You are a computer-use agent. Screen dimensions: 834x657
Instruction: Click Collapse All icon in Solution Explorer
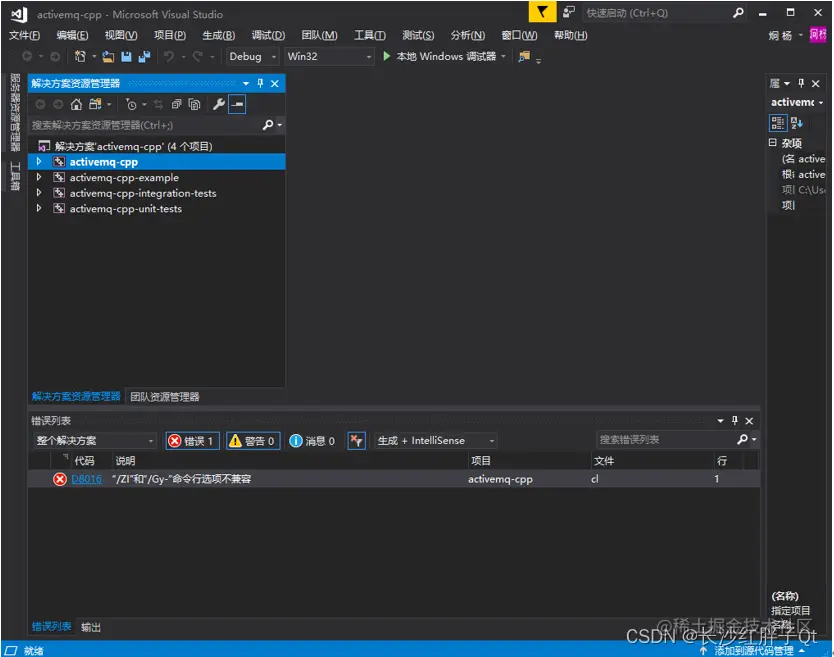177,104
